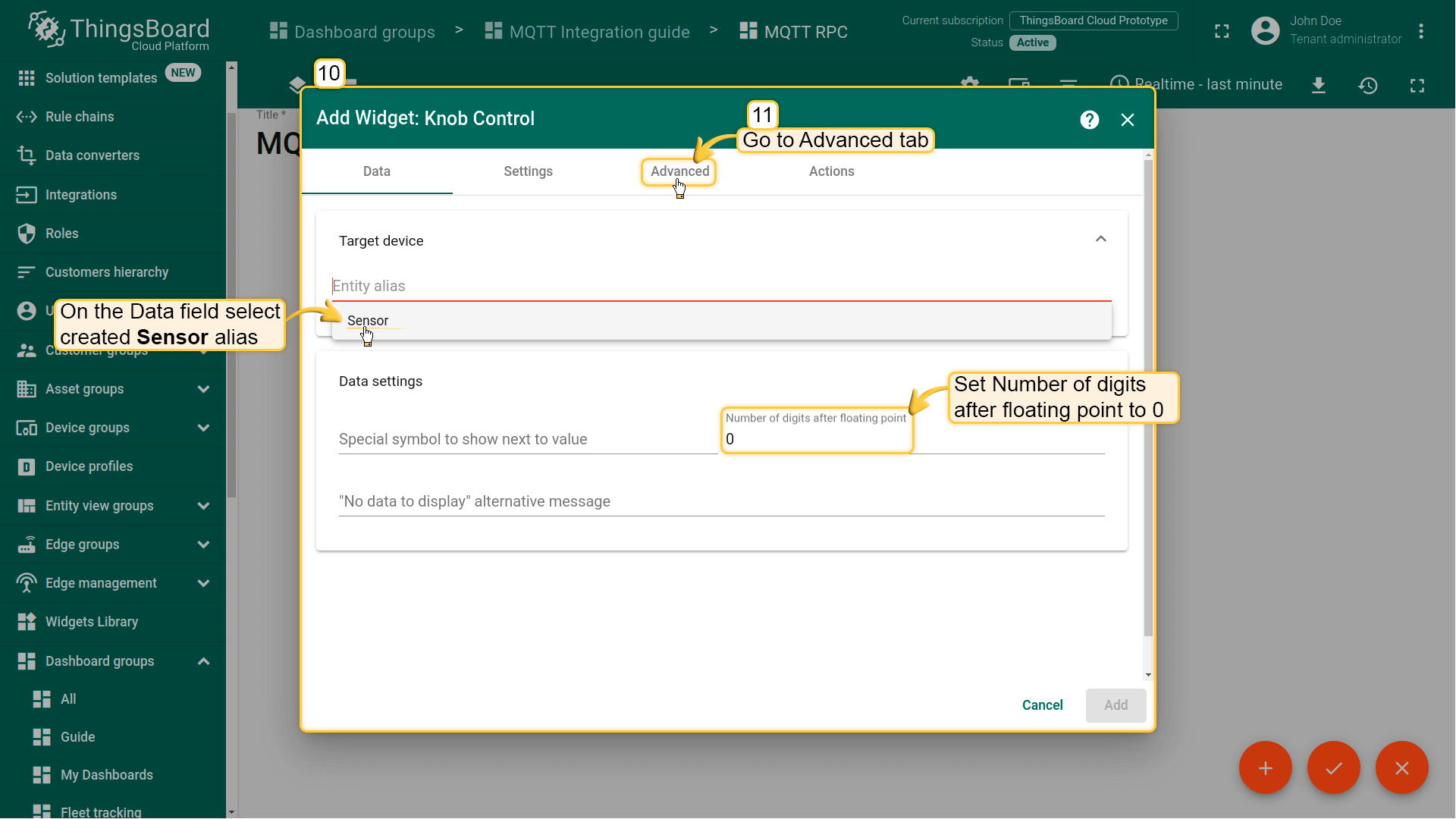The image size is (1456, 819).
Task: Apply changes with the checkmark floating button
Action: 1333,767
